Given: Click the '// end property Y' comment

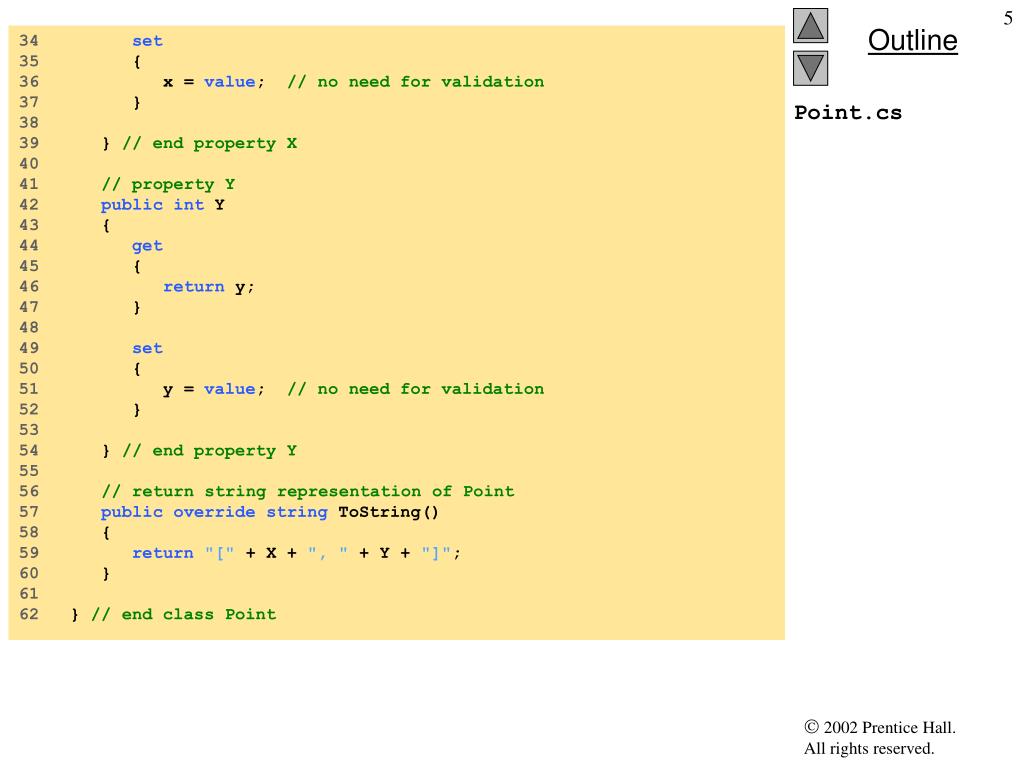Looking at the screenshot, I should [210, 451].
